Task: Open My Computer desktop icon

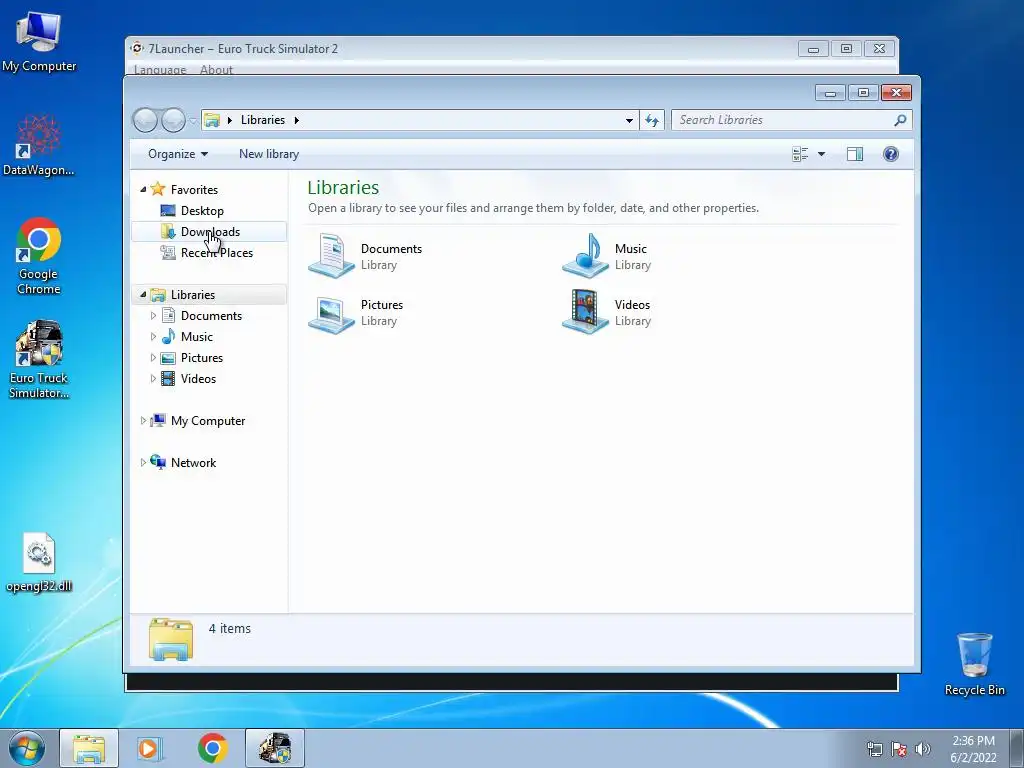Action: [x=39, y=42]
